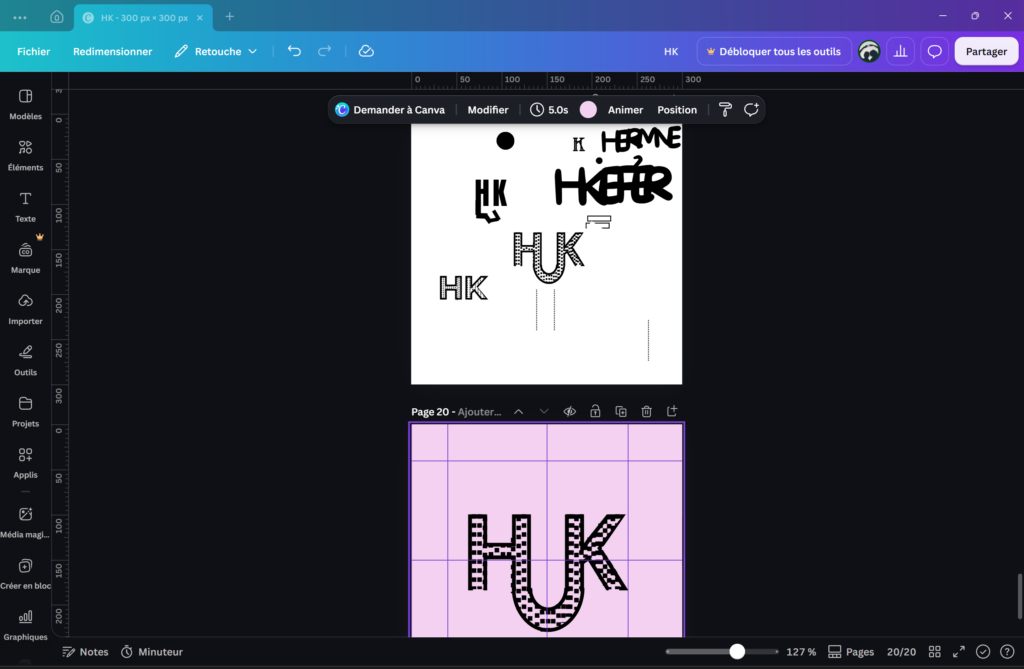Toggle the Notes panel
Screen dimensions: 1024x669
pyautogui.click(x=85, y=652)
